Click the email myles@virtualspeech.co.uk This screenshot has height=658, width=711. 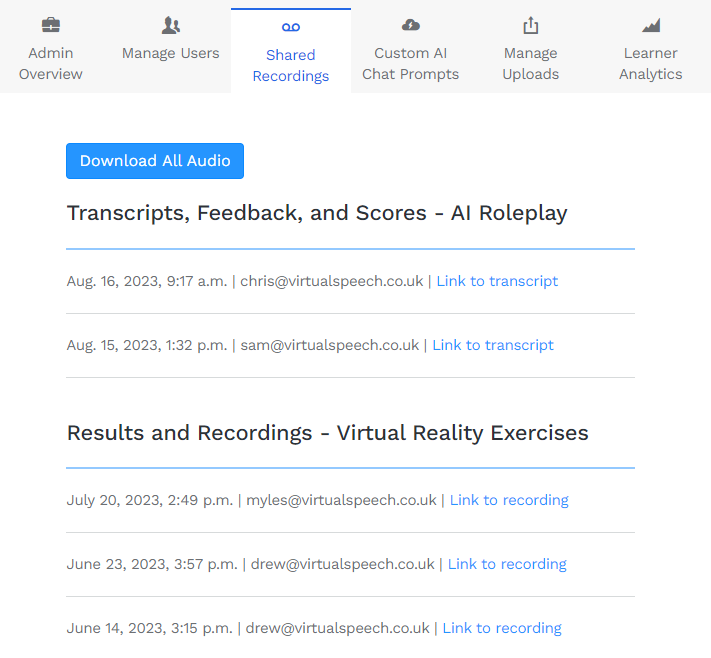point(341,500)
